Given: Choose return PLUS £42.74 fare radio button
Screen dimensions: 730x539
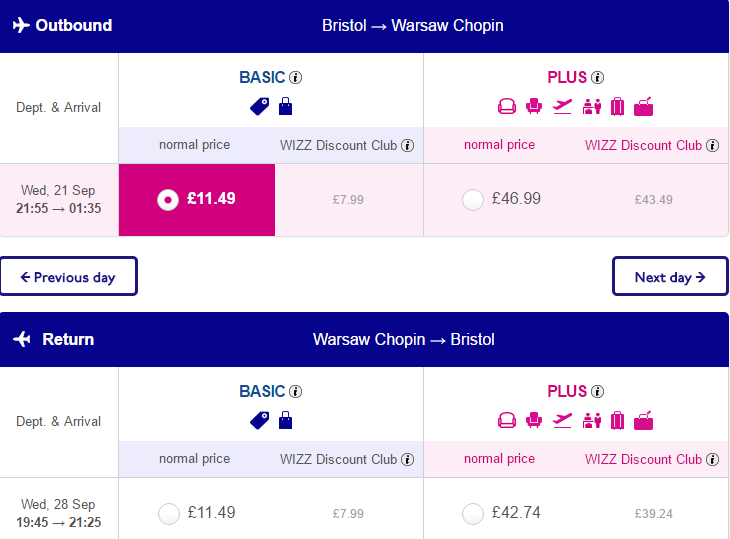Looking at the screenshot, I should (x=473, y=514).
